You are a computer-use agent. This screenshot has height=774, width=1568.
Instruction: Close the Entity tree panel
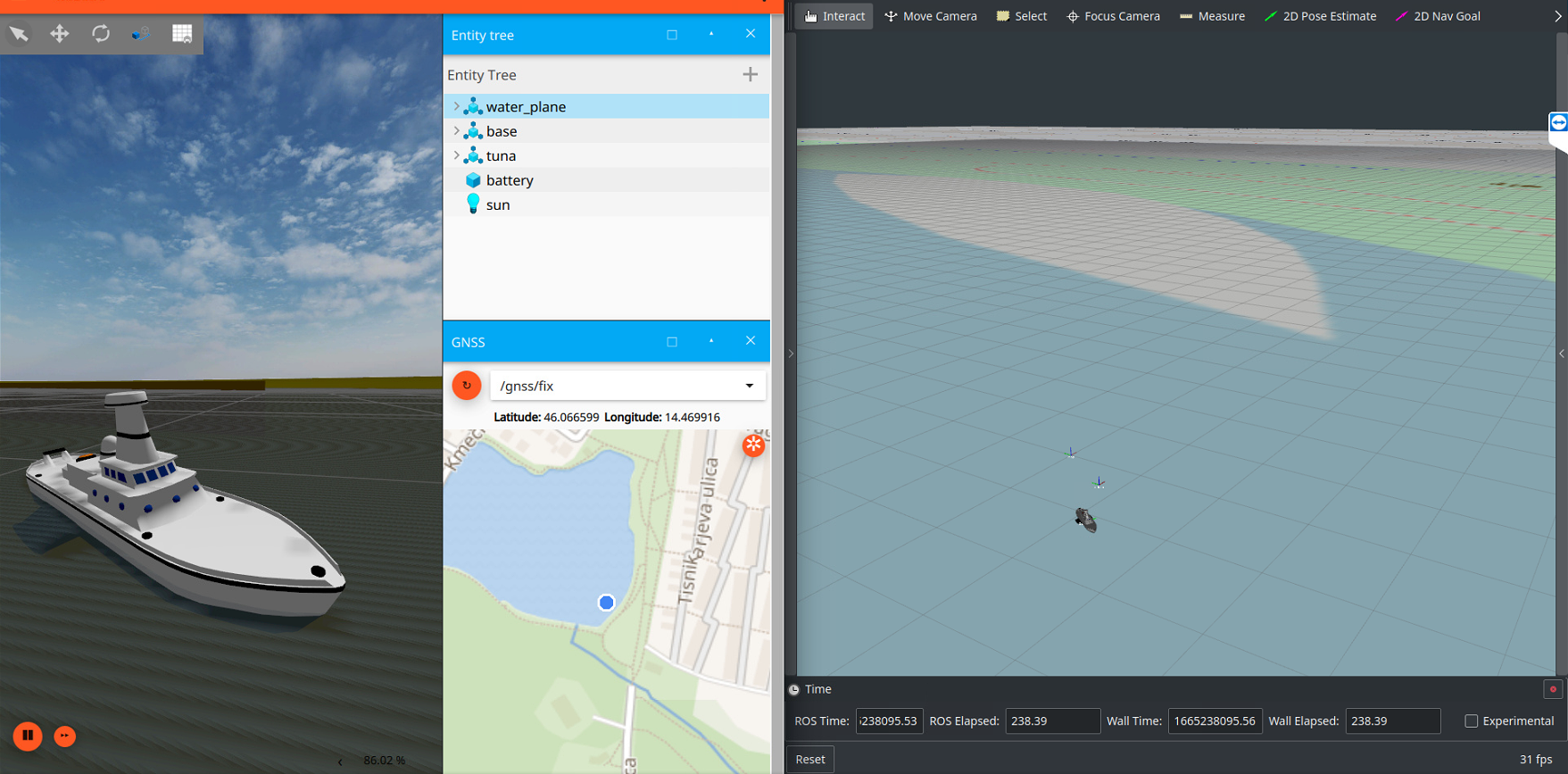point(751,34)
